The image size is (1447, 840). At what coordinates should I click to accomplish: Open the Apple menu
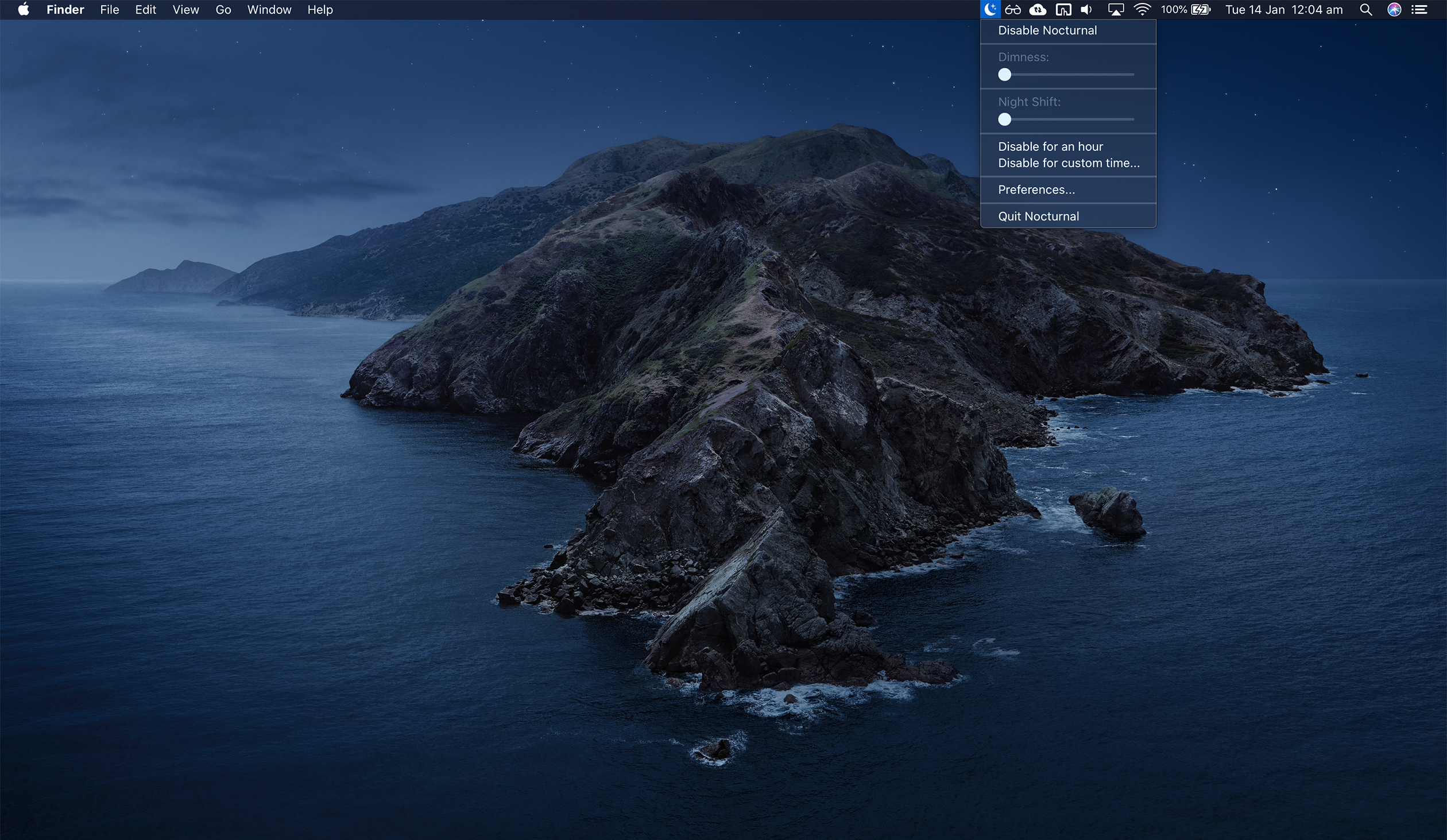click(24, 10)
